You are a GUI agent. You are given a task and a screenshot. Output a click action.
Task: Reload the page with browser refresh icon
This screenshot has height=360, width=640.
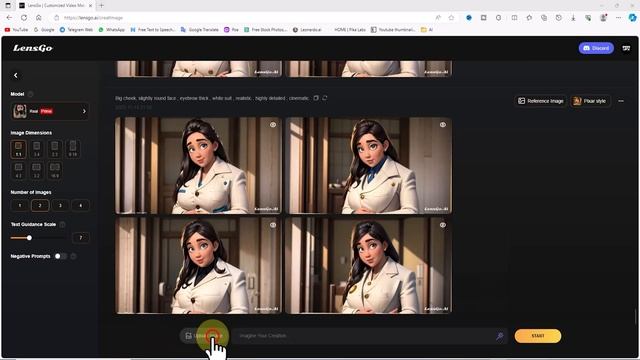coord(24,18)
